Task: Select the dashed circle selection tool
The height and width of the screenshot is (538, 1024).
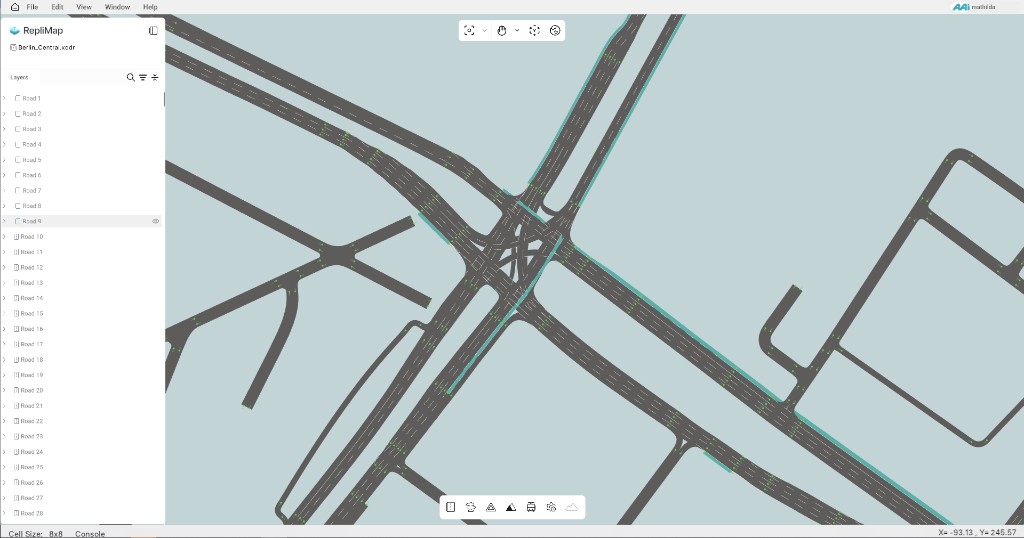Action: pyautogui.click(x=534, y=31)
